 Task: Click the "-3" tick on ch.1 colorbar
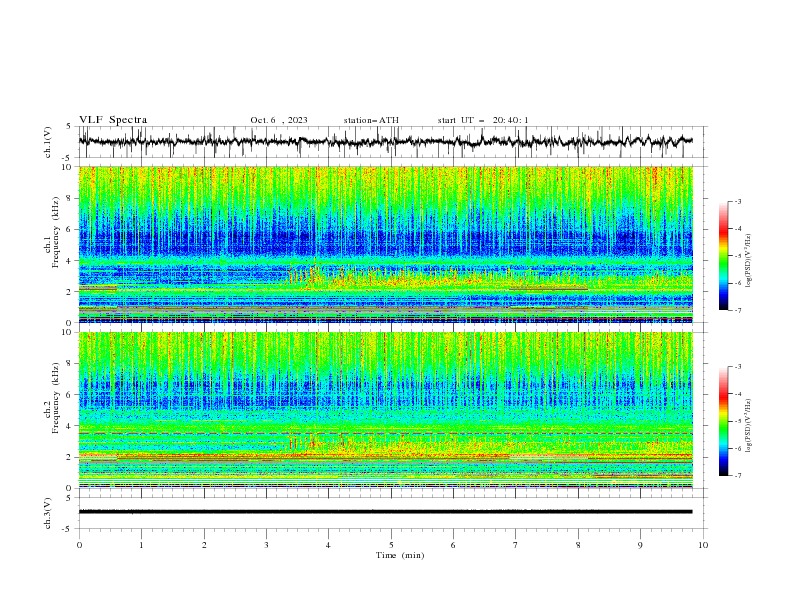click(737, 201)
